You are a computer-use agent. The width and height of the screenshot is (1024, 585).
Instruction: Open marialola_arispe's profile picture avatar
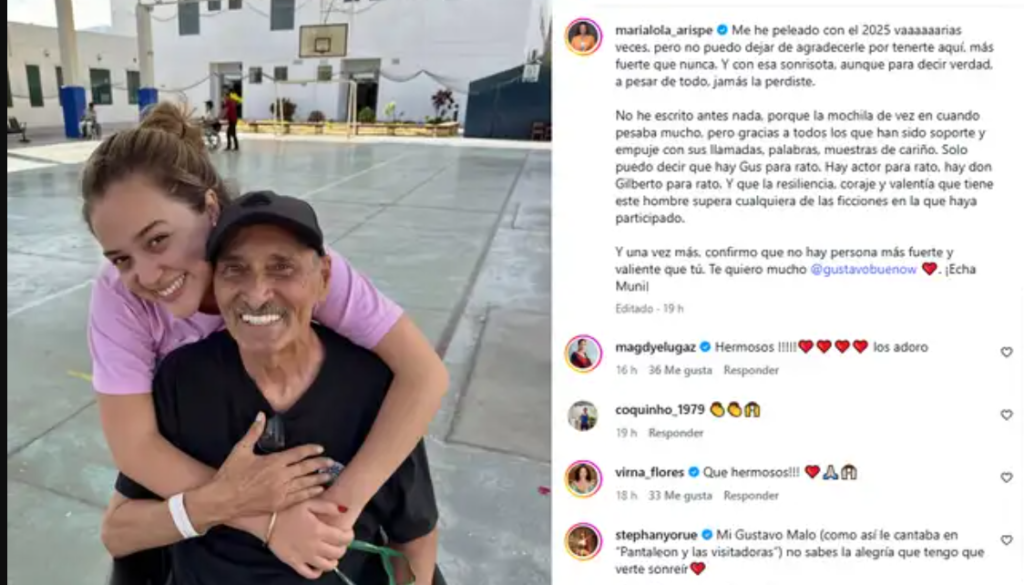pyautogui.click(x=583, y=37)
